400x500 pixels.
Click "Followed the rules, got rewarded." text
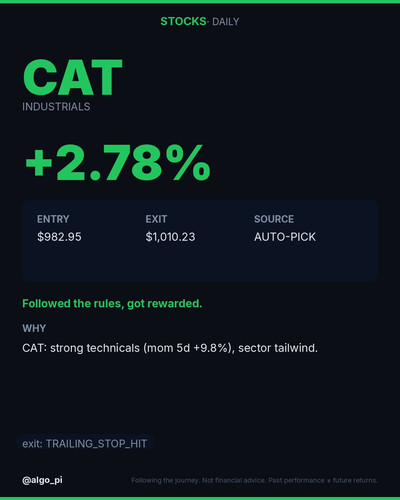tap(112, 304)
